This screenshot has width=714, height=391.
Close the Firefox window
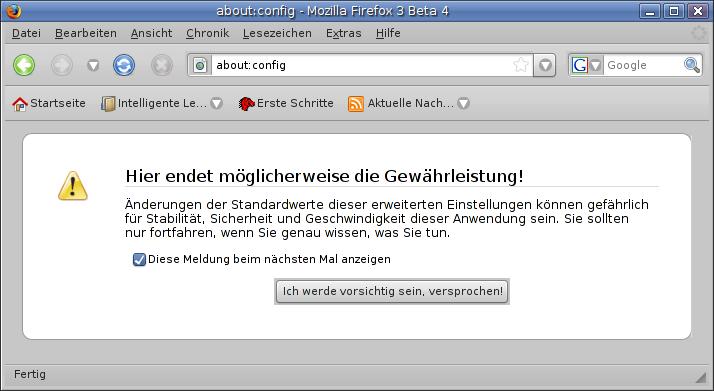coord(698,11)
